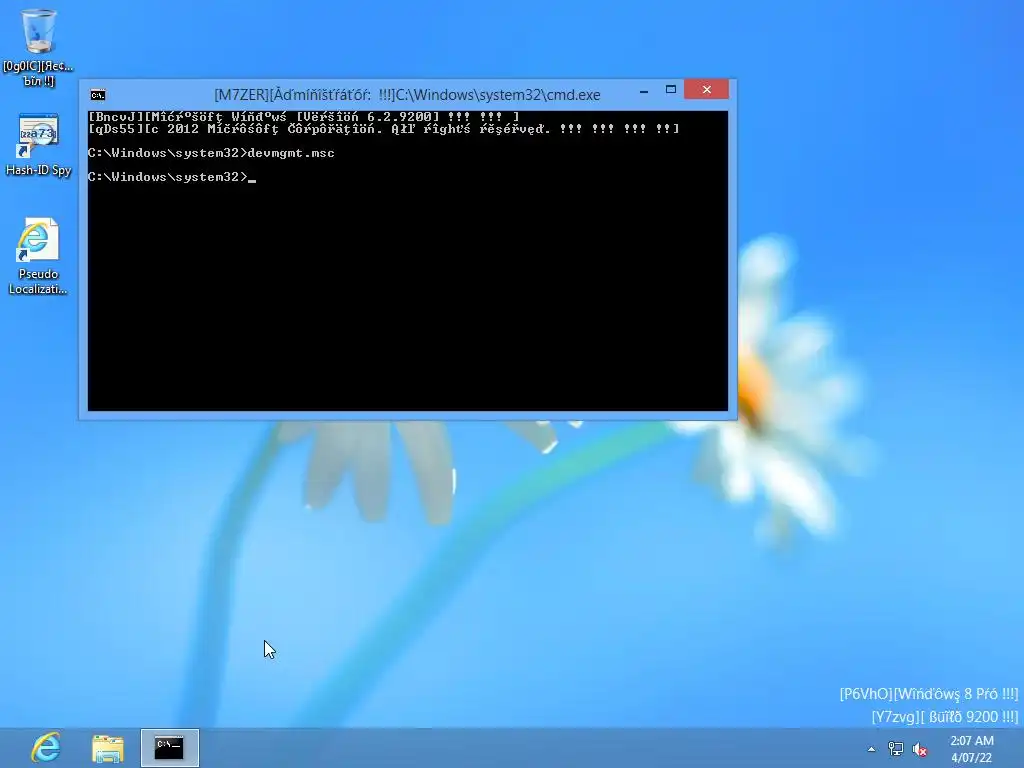Select the Pseudo Localization desktop shortcut

click(x=37, y=256)
